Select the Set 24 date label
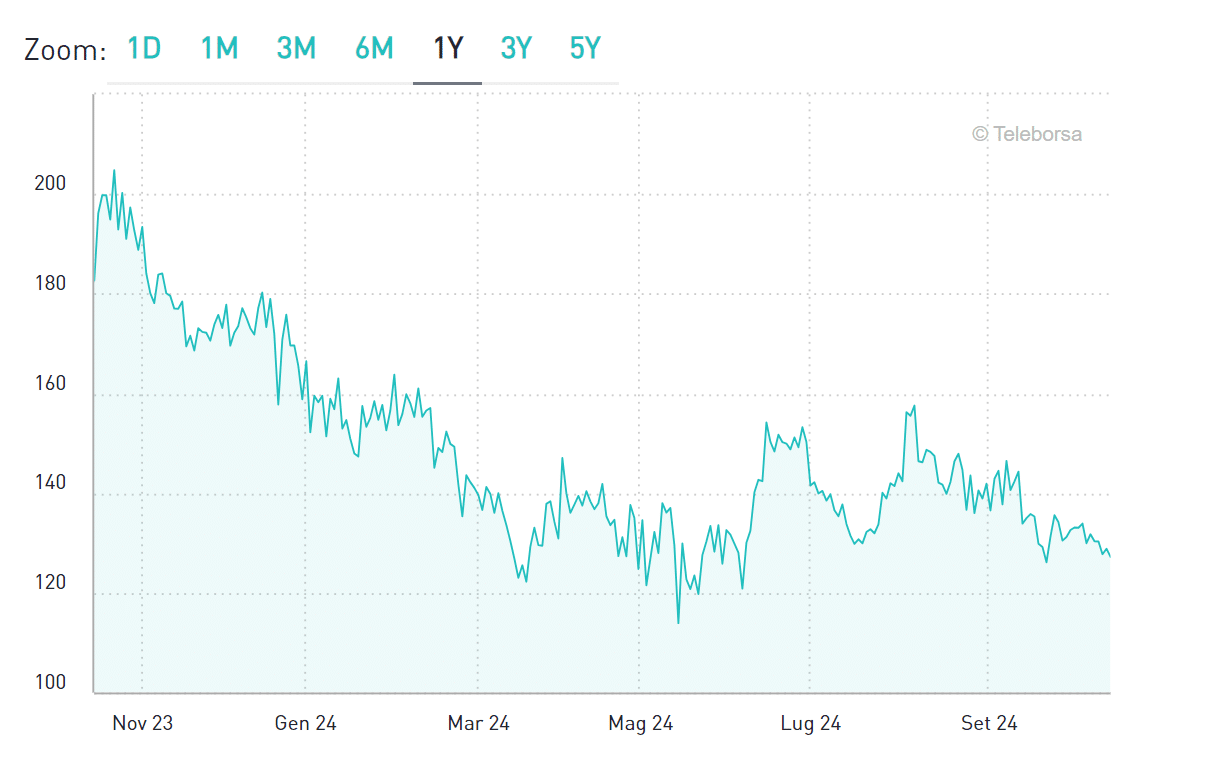1216x784 pixels. [988, 723]
